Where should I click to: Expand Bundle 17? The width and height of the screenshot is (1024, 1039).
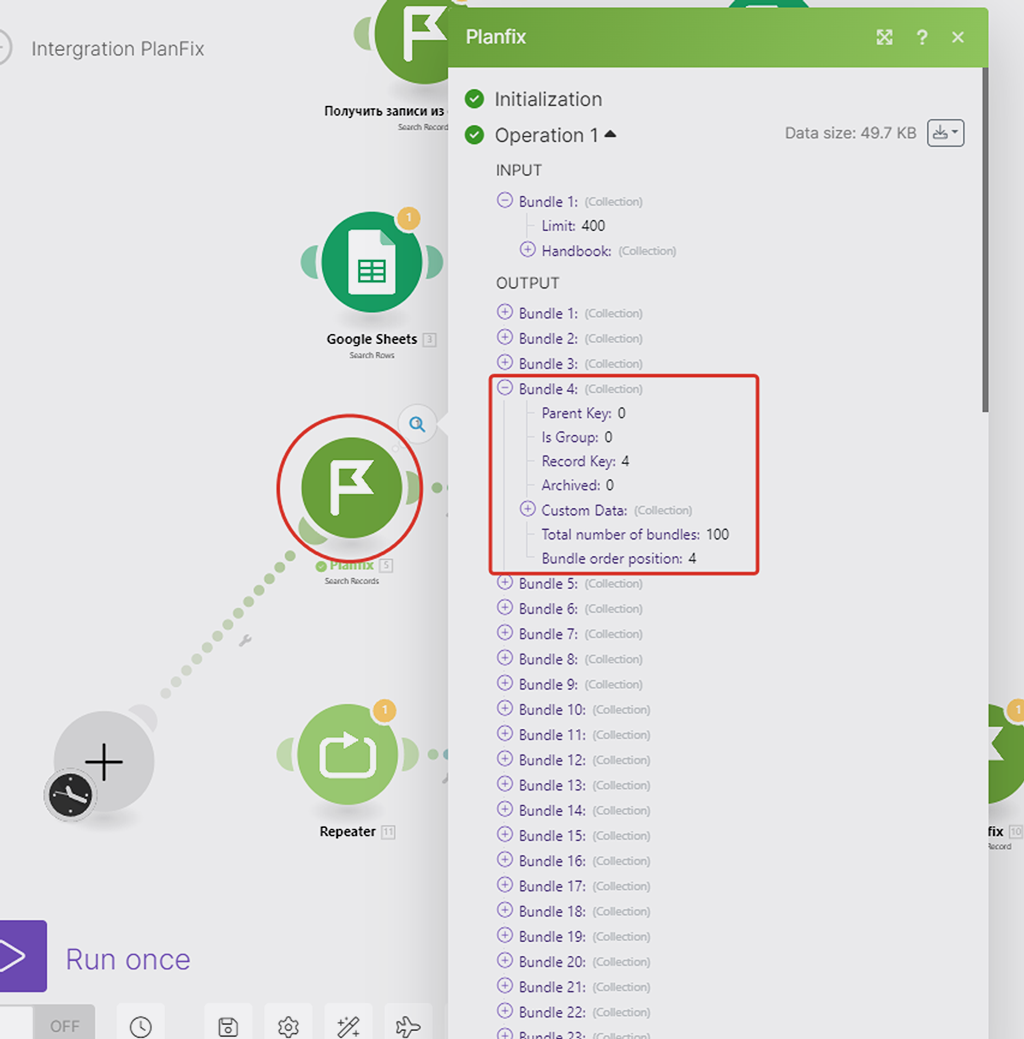pos(505,885)
